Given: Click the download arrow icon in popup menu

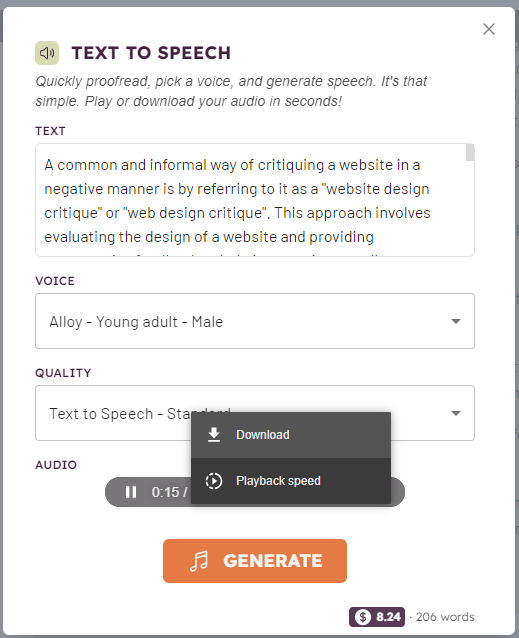Looking at the screenshot, I should click(214, 435).
